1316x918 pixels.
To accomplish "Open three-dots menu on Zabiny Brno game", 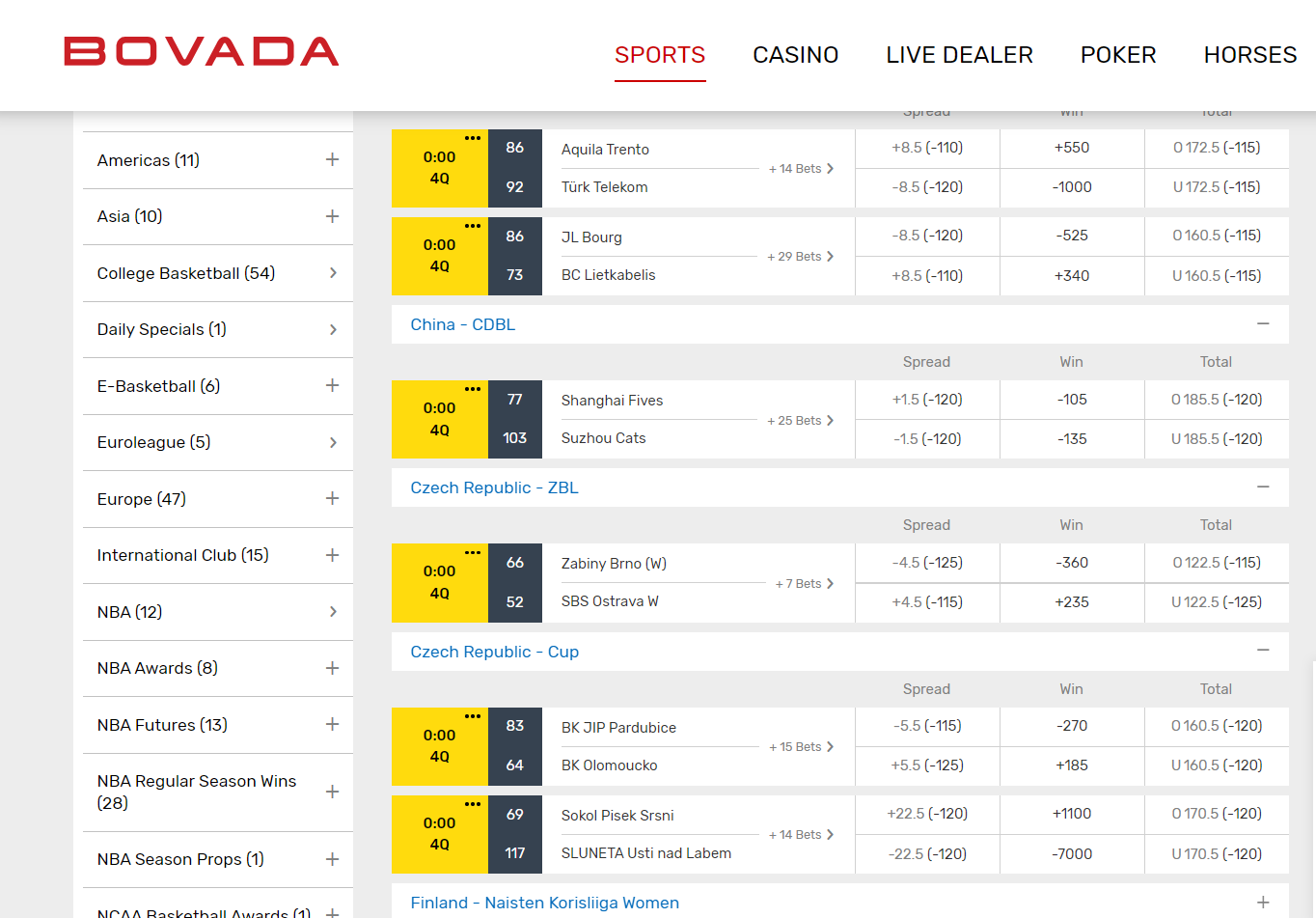I will pyautogui.click(x=472, y=552).
